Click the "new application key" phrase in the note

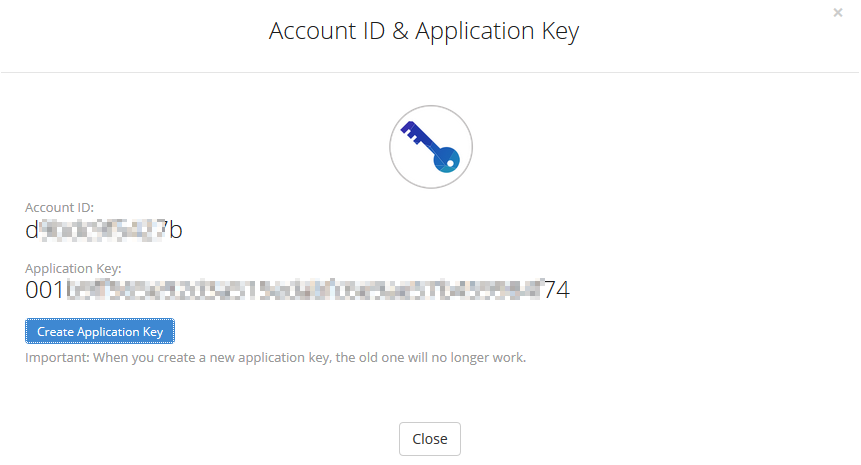(269, 358)
